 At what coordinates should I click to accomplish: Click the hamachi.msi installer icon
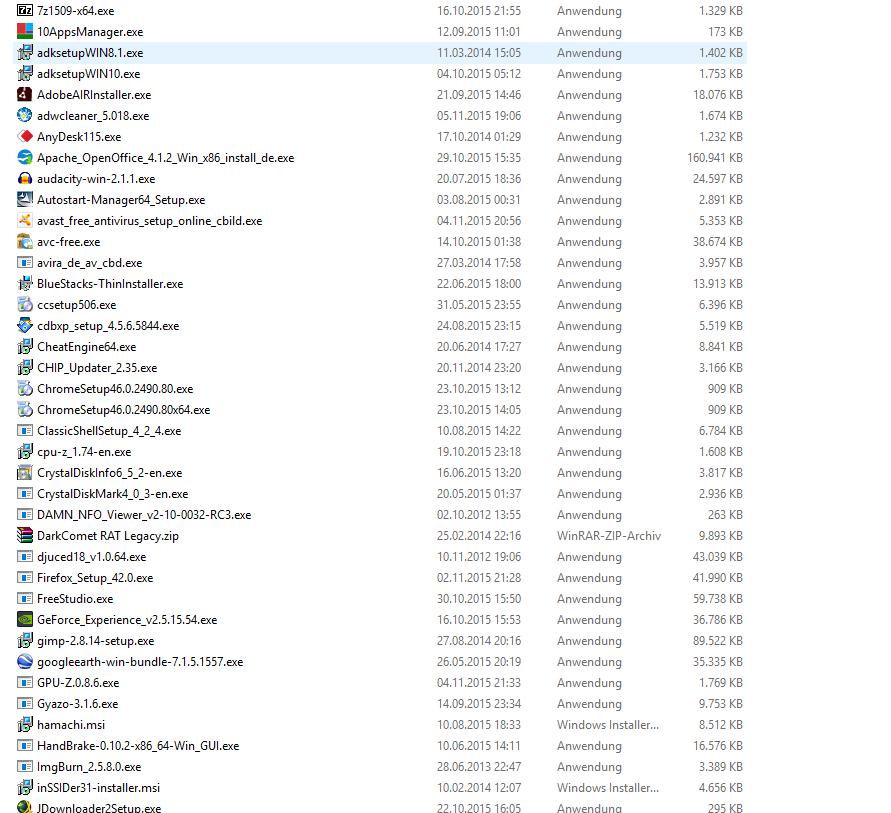coord(24,725)
